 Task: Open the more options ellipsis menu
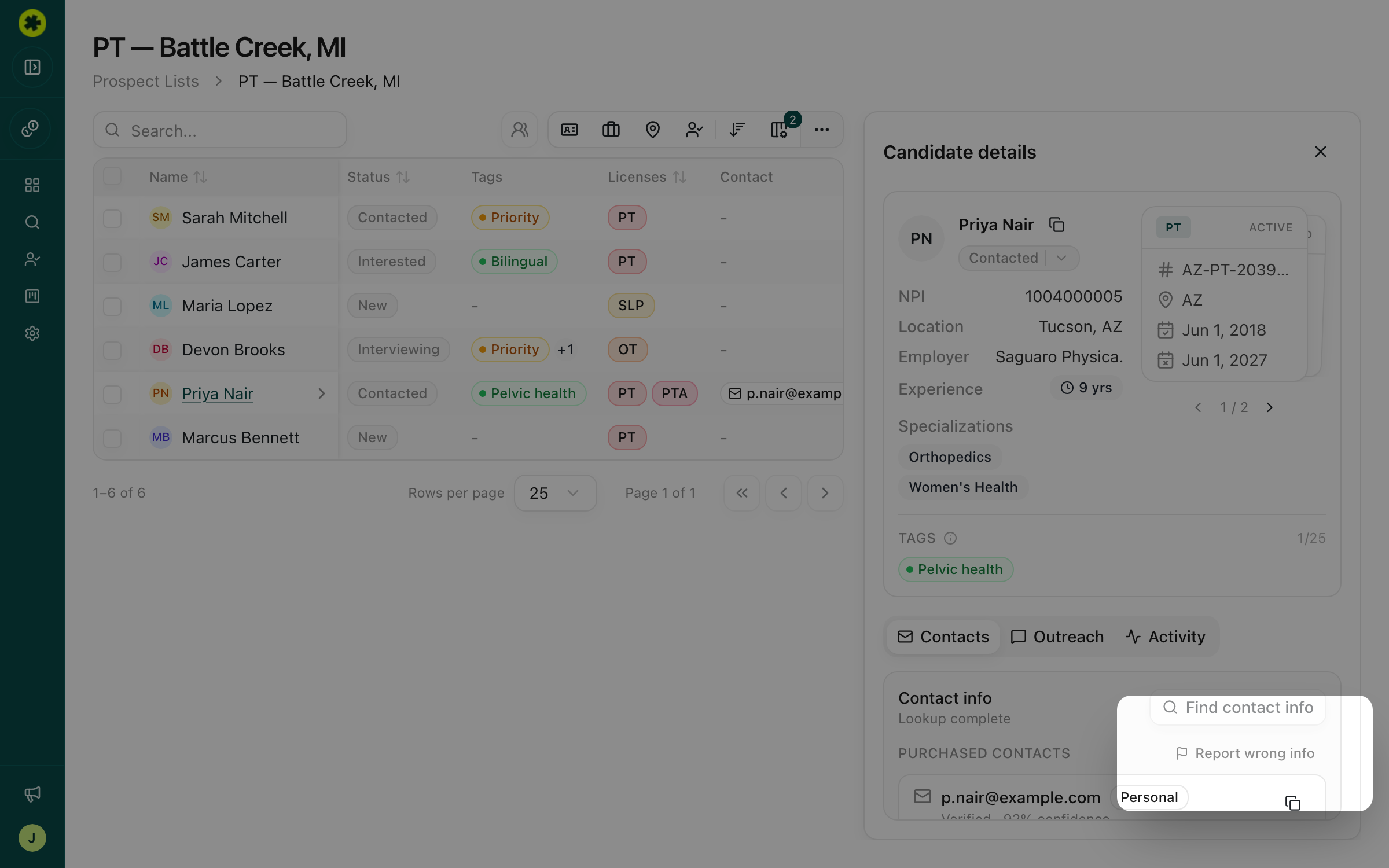click(x=822, y=130)
